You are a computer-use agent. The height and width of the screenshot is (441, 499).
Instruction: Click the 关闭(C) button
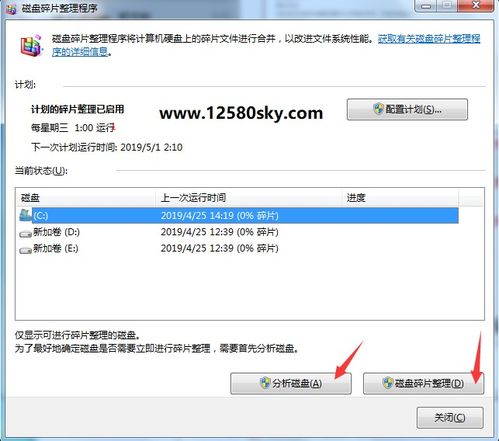click(x=450, y=418)
